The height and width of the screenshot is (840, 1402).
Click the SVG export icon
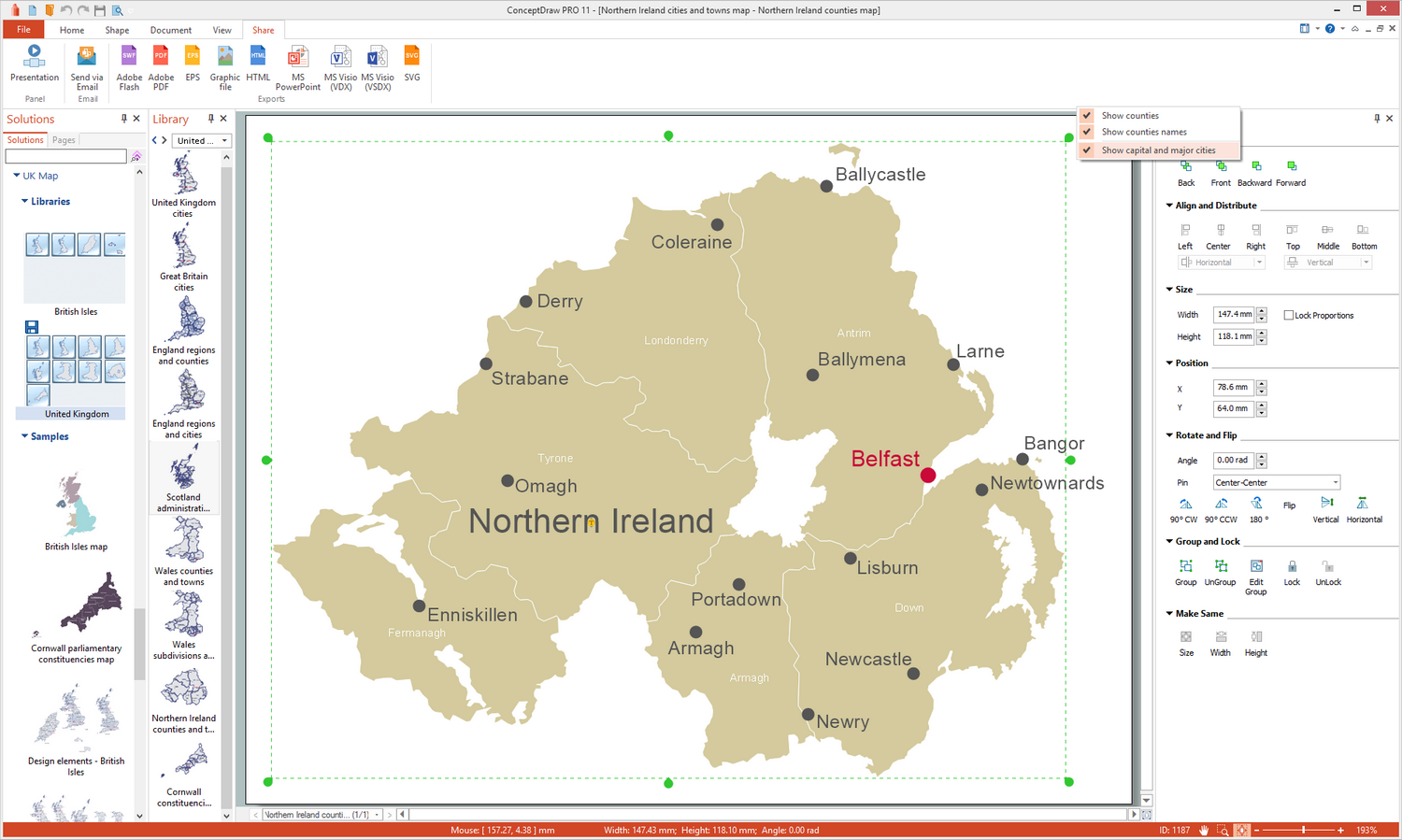411,63
